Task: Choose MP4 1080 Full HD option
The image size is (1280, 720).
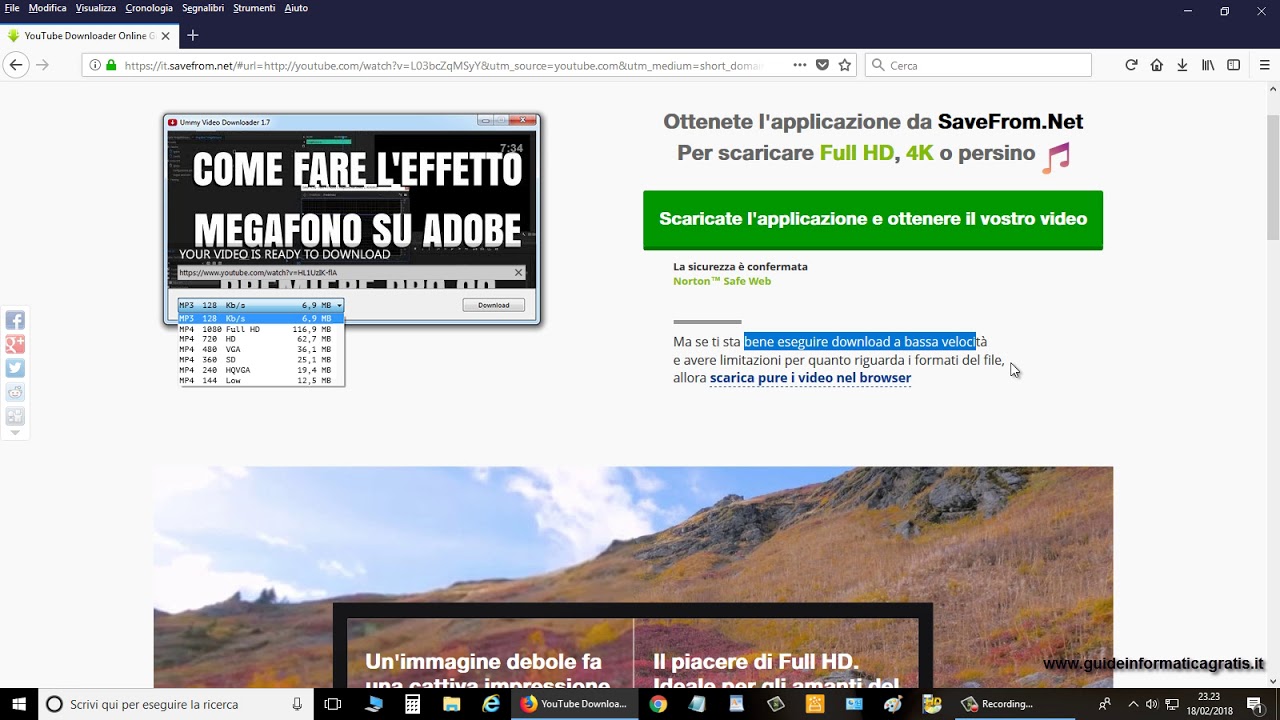Action: (260, 329)
